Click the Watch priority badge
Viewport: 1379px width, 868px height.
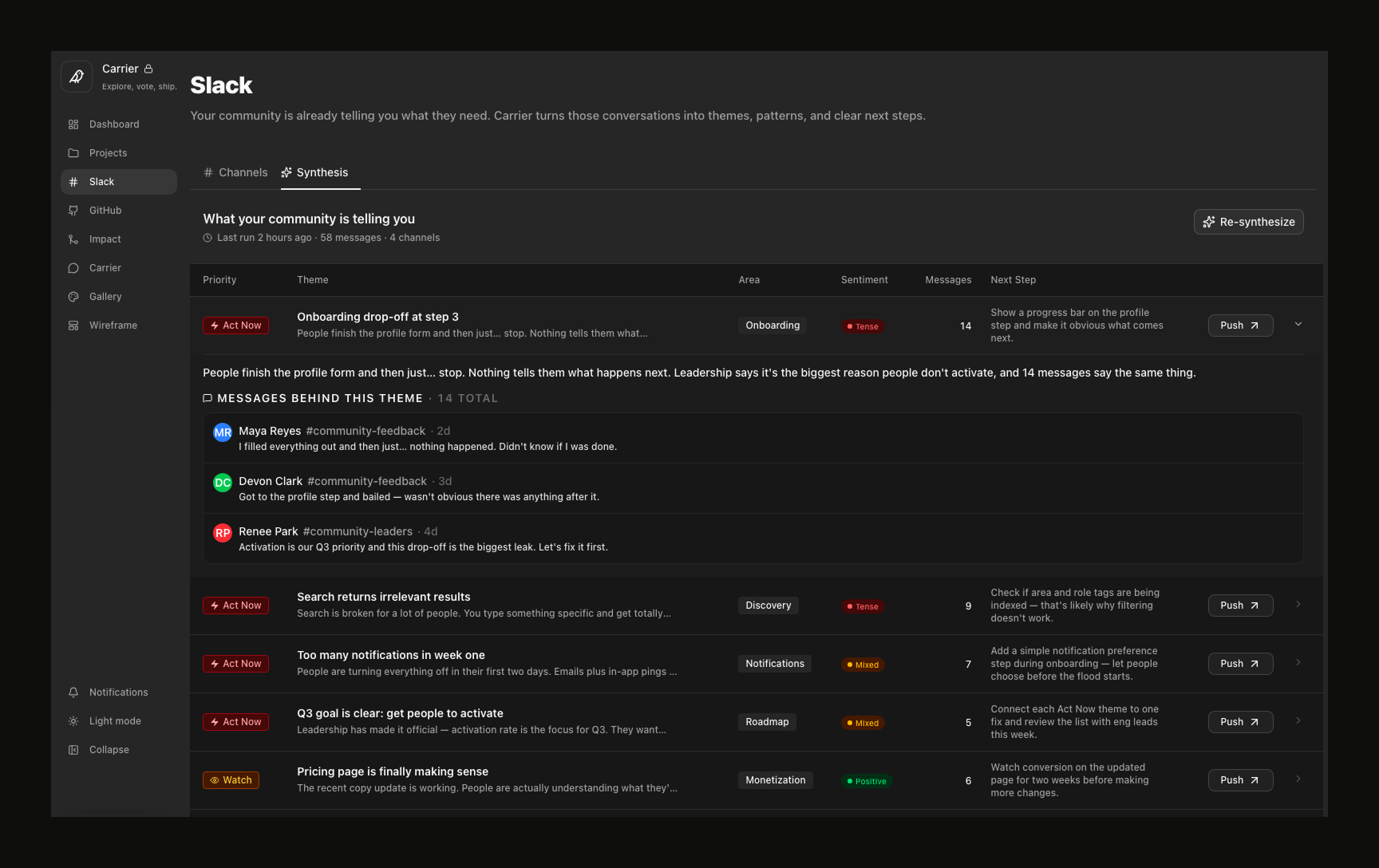[x=231, y=780]
